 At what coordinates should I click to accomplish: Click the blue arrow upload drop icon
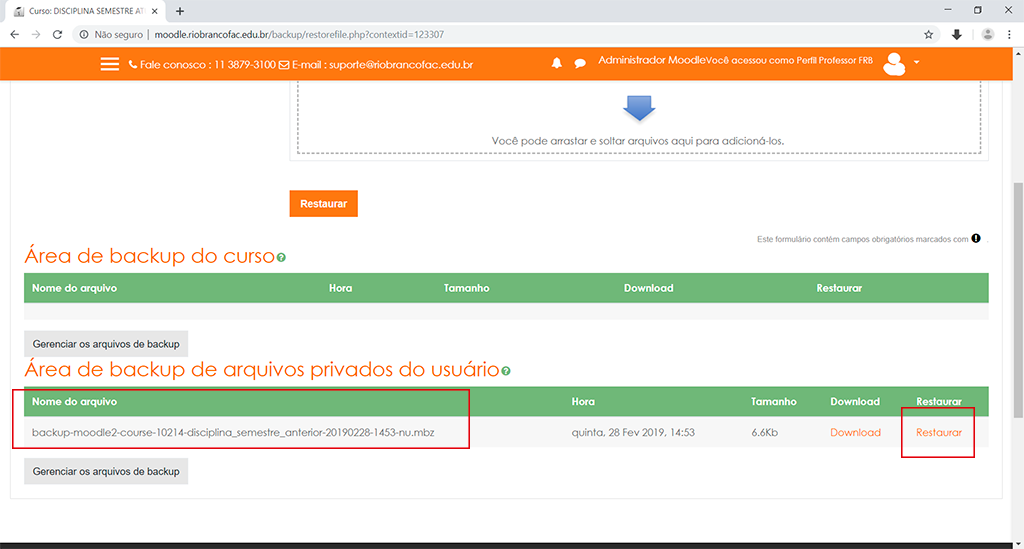pyautogui.click(x=639, y=108)
